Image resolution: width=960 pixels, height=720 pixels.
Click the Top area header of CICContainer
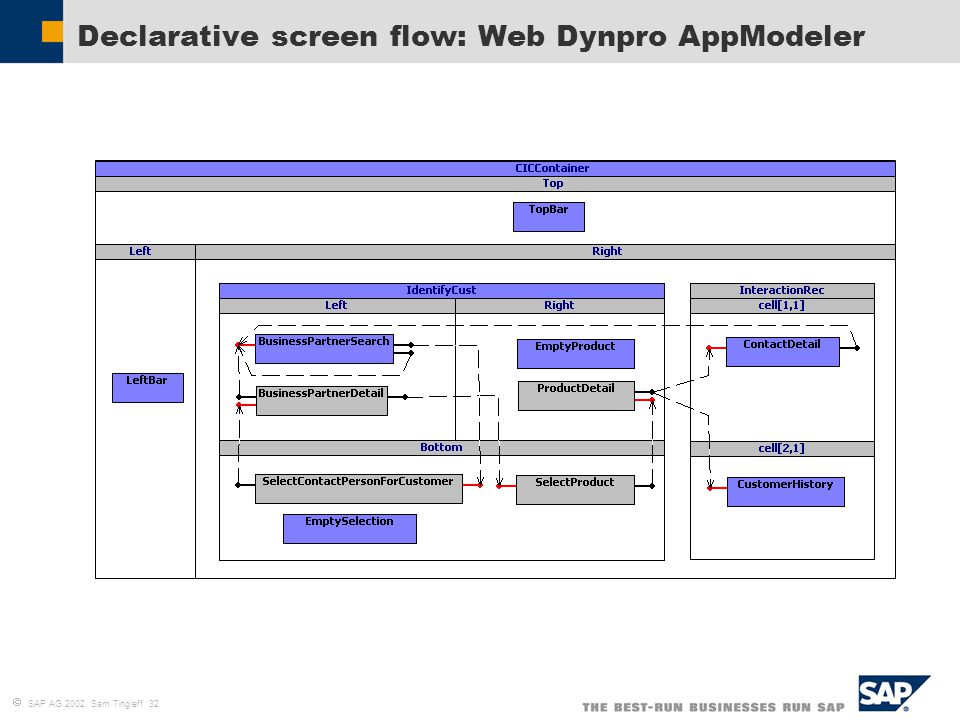tap(495, 184)
